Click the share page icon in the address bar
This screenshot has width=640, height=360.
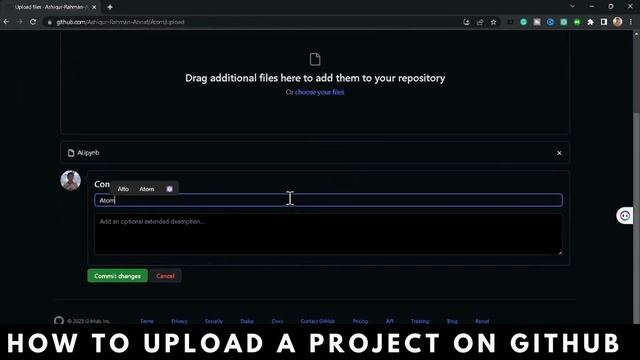(x=480, y=22)
